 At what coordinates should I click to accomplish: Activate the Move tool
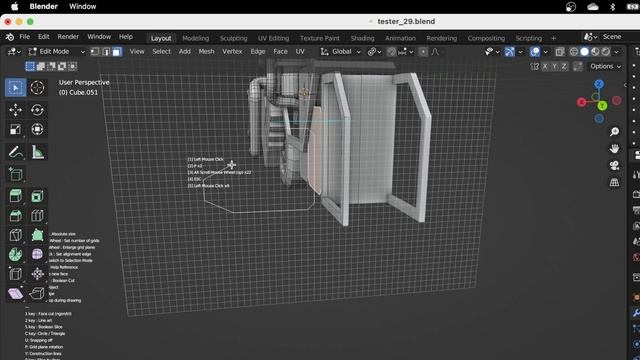16,110
